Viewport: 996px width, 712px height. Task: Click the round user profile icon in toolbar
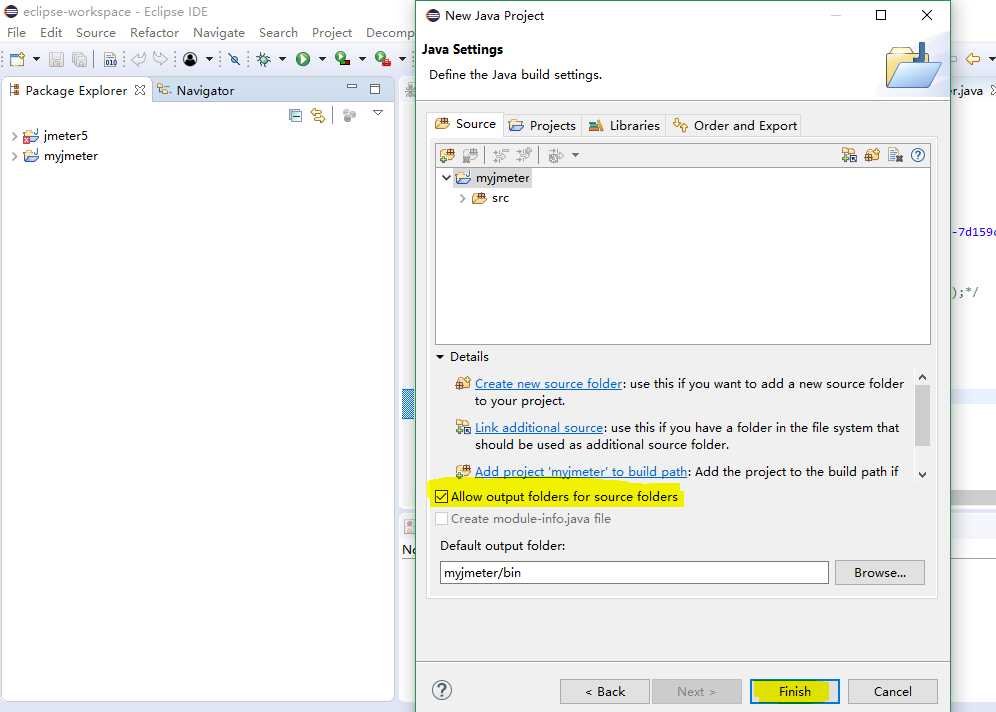pos(190,59)
